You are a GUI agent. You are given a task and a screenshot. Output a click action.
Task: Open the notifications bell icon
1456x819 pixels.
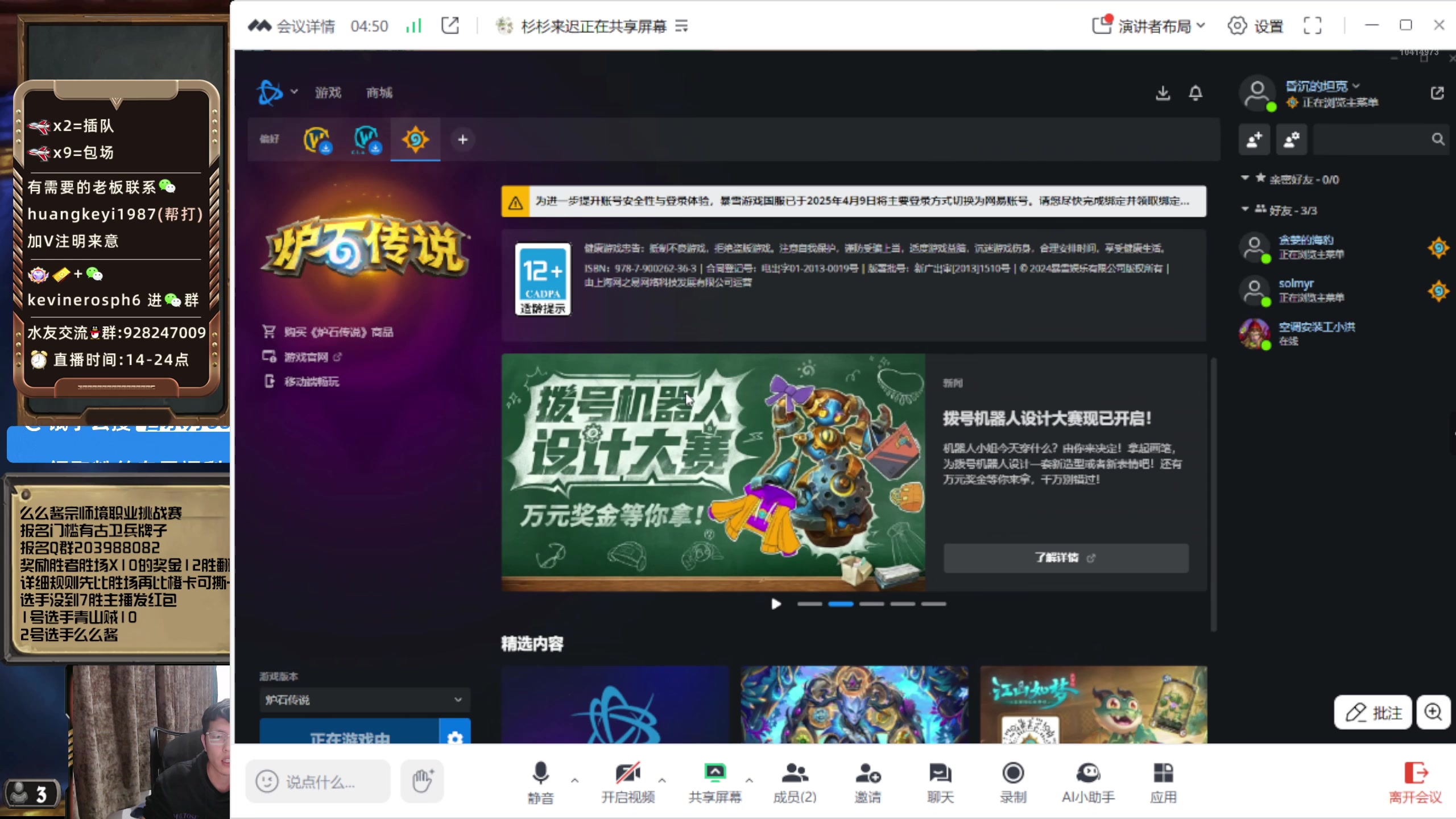tap(1196, 93)
